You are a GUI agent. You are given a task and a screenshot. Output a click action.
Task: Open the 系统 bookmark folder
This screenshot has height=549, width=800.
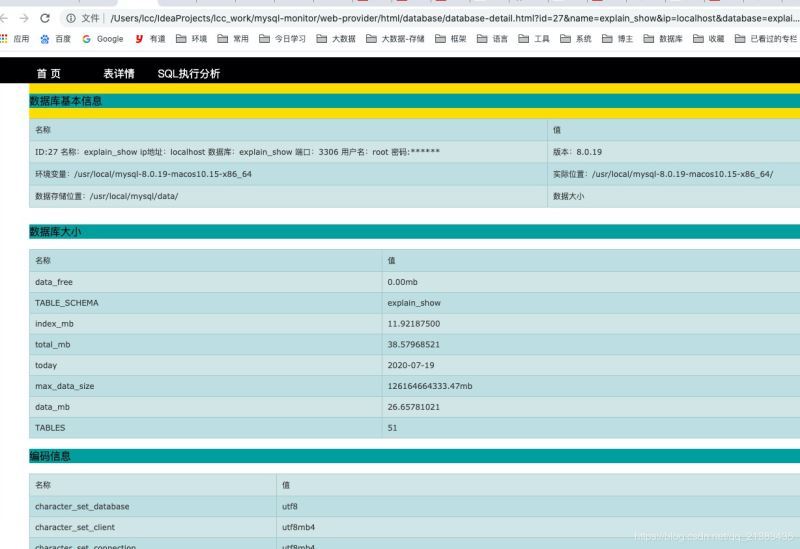pos(576,39)
